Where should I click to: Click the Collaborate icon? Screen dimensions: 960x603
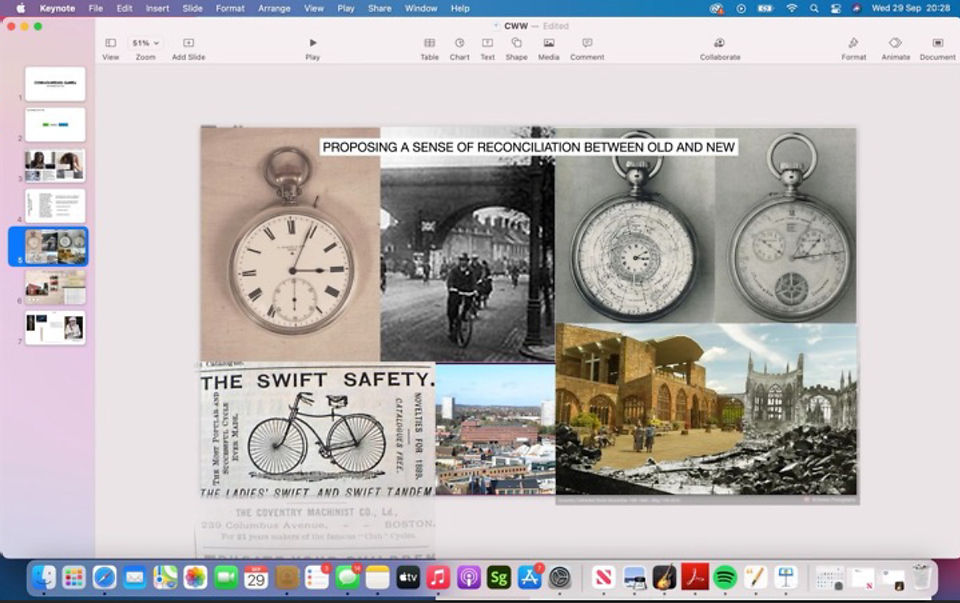pos(720,43)
